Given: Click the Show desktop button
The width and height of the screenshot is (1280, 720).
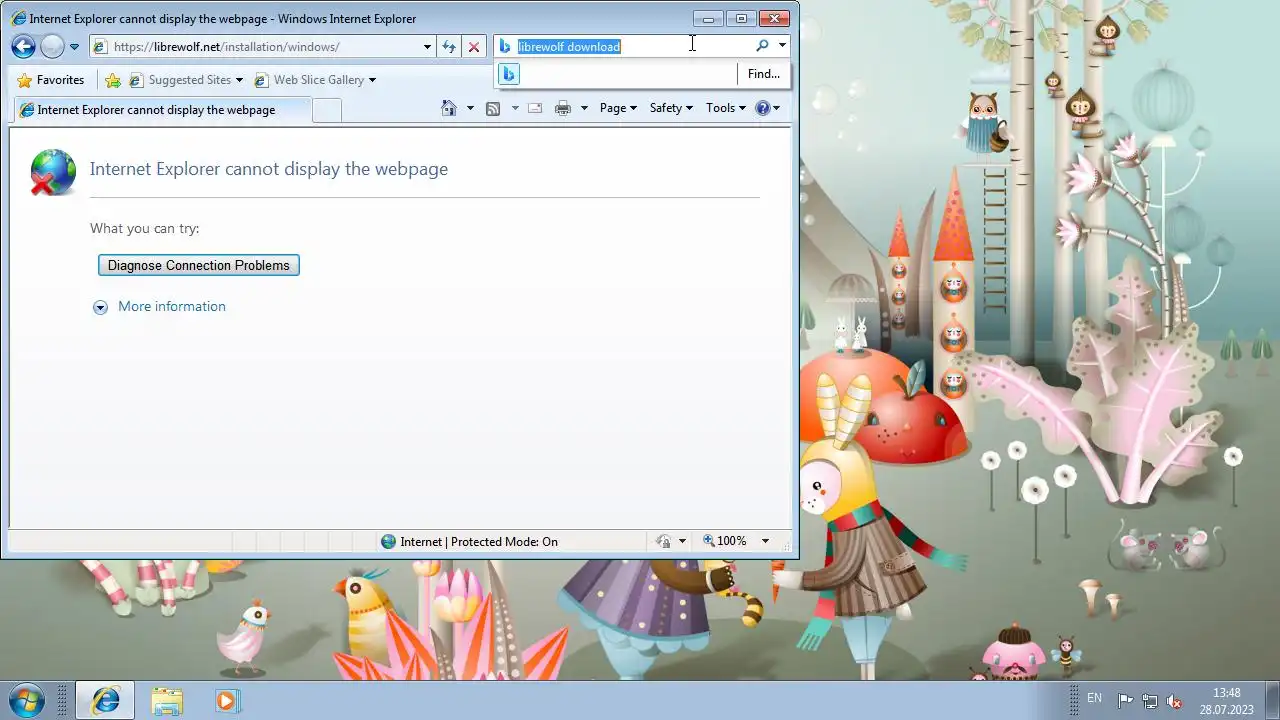Looking at the screenshot, I should 1272,700.
